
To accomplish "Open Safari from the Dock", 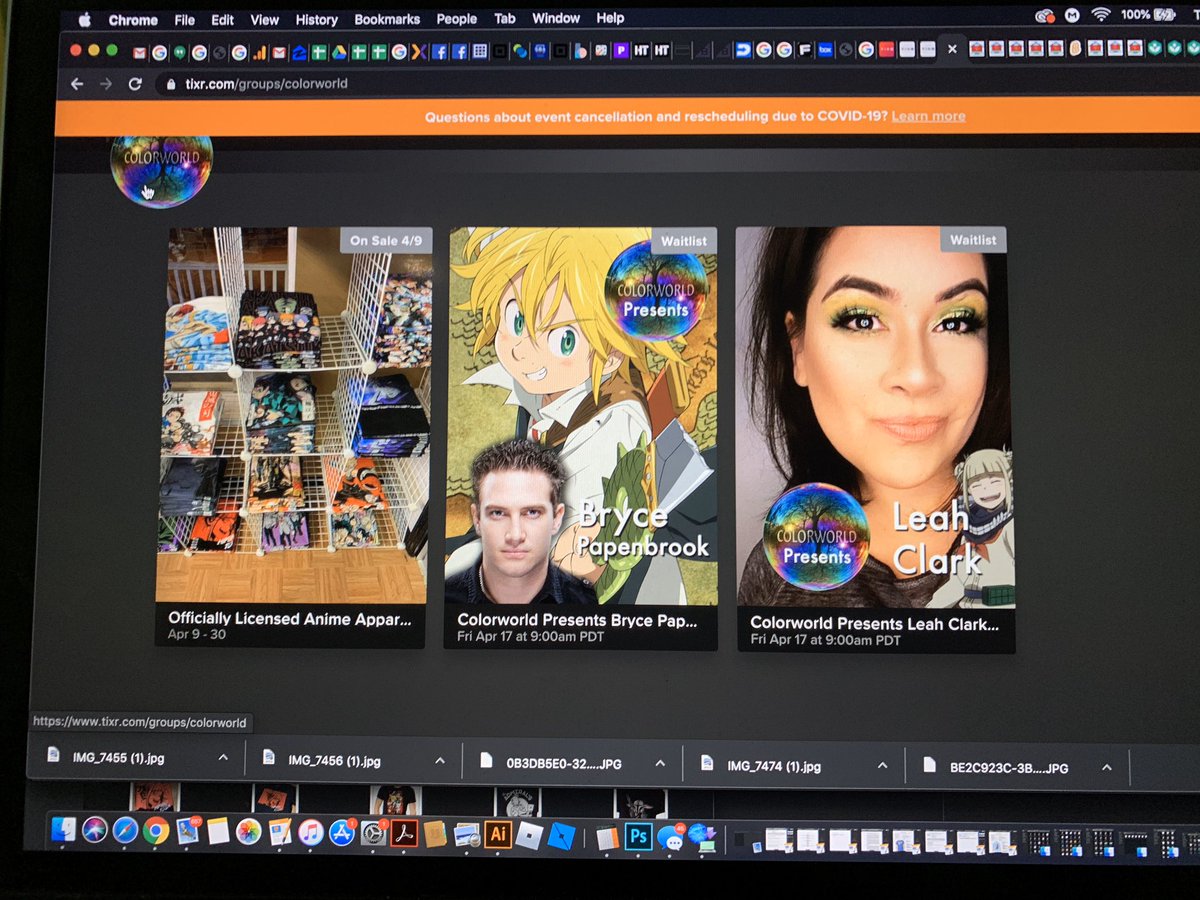I will click(126, 831).
